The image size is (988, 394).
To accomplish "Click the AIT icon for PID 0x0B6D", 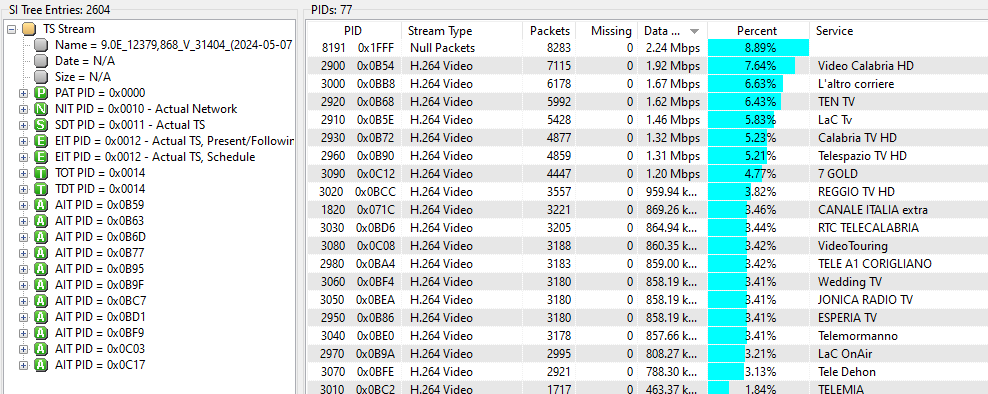I will point(41,237).
